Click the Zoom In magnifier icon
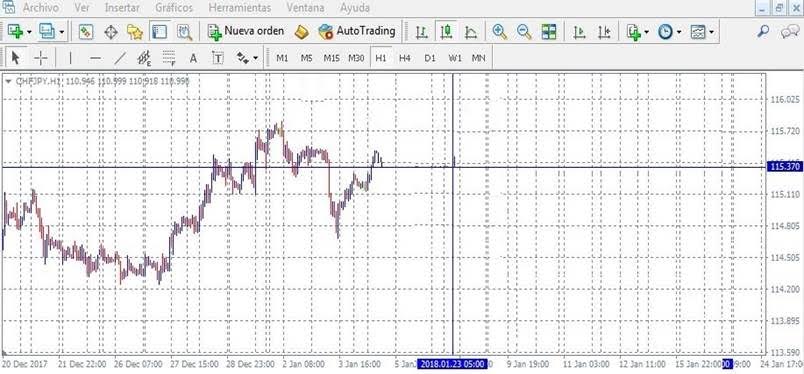The width and height of the screenshot is (804, 374). [499, 32]
